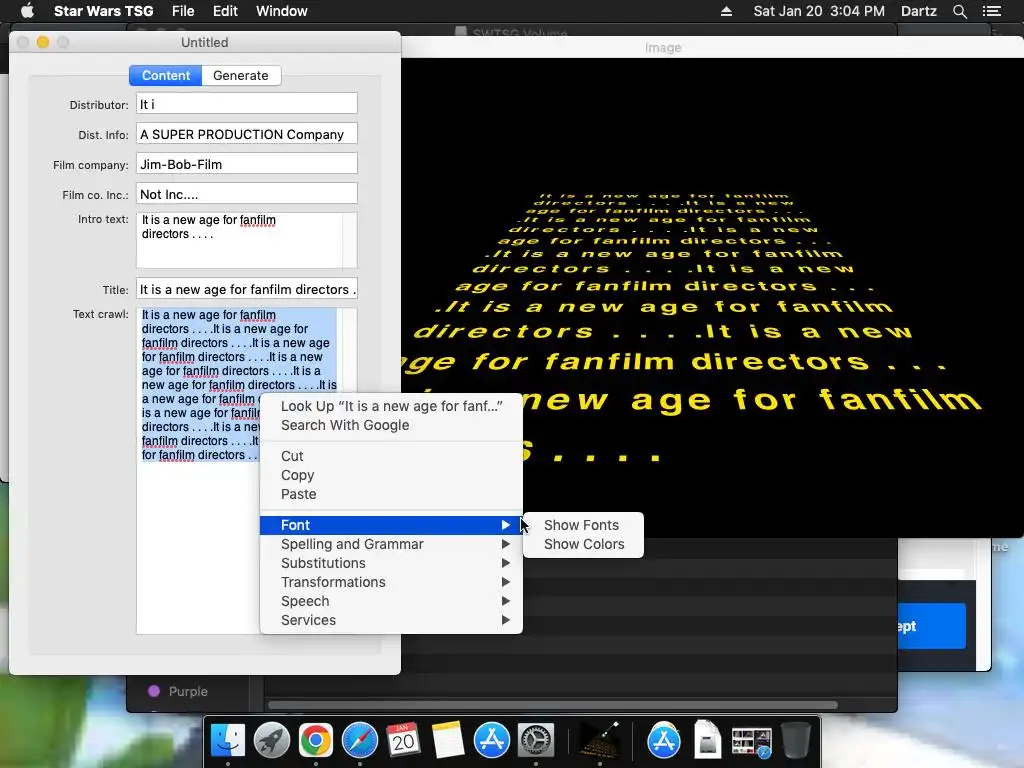Expand the Transformations submenu
Screen dimensions: 1024x768
click(x=505, y=582)
